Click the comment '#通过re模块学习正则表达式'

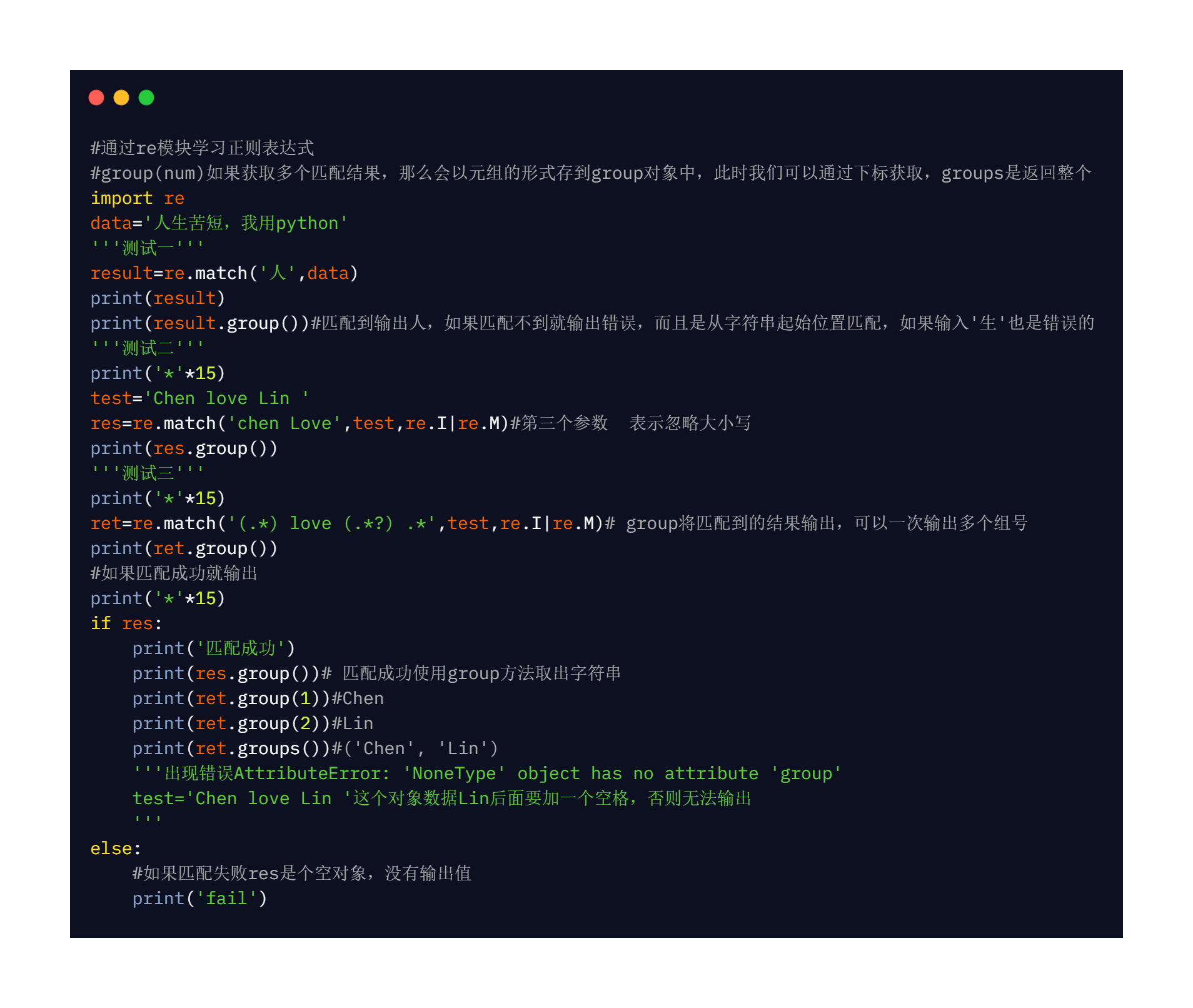click(x=202, y=148)
